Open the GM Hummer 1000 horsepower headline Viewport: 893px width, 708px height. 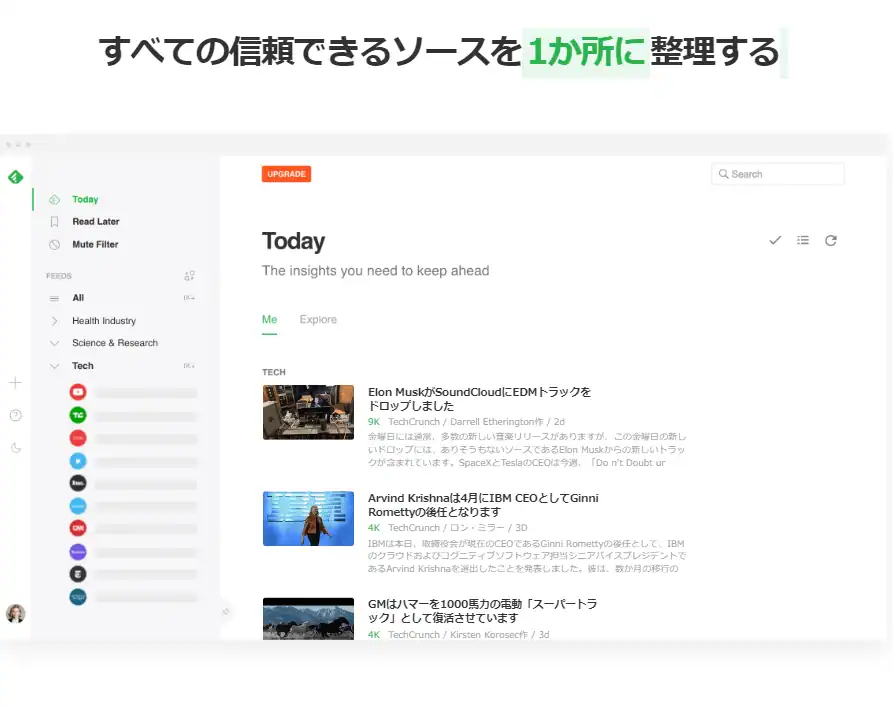click(482, 611)
